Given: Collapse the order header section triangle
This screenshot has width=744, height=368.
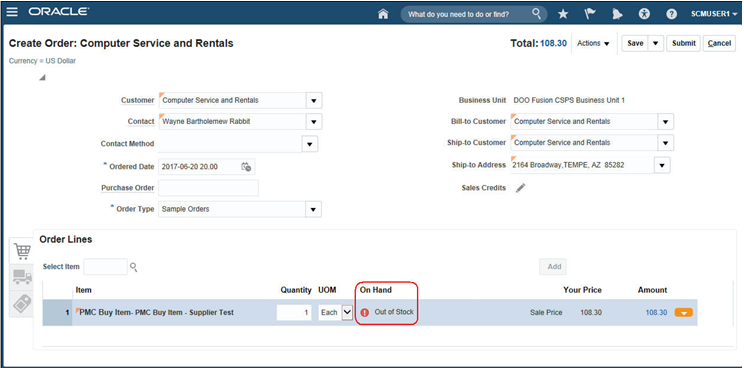Looking at the screenshot, I should click(x=42, y=77).
